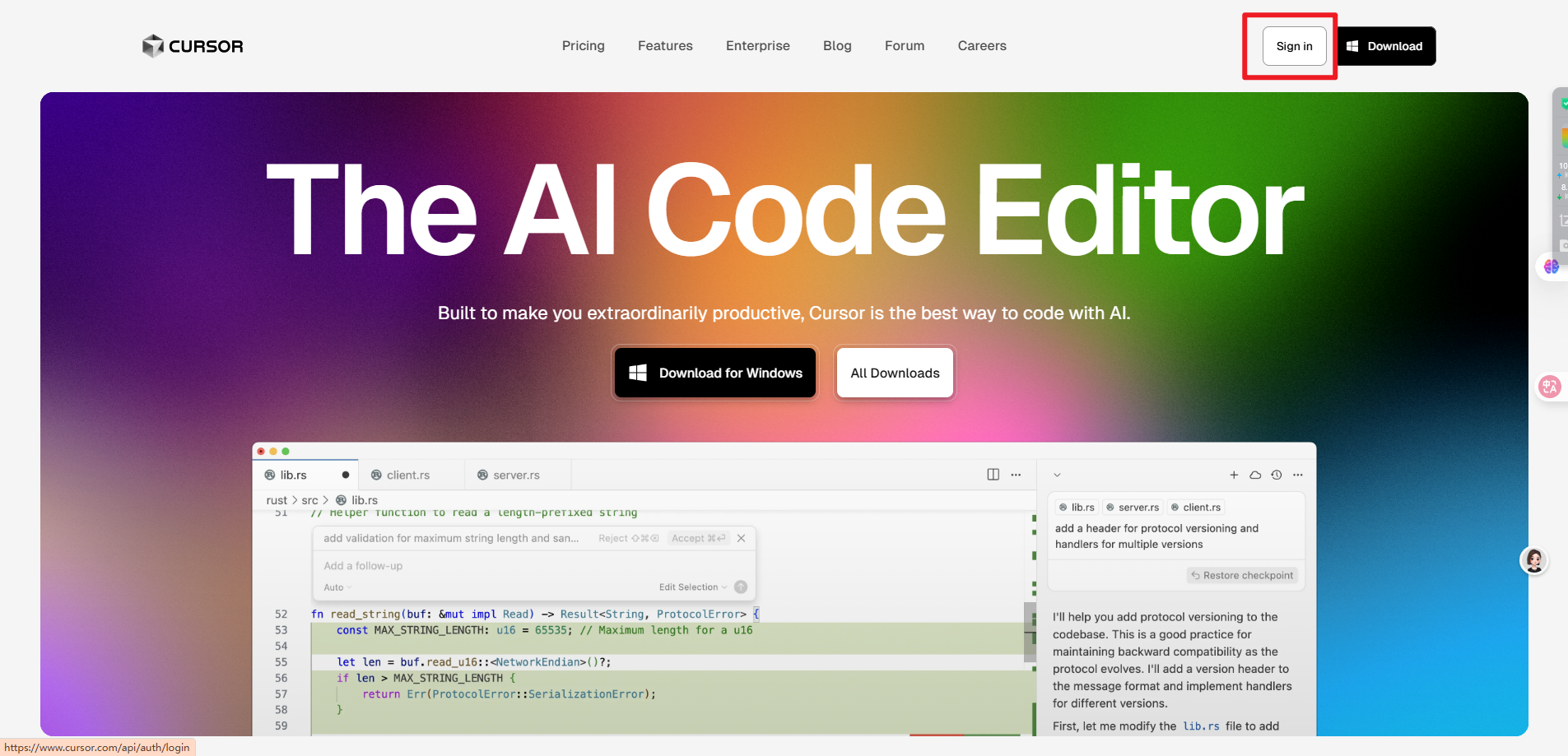
Task: Open chat history clock icon
Action: [x=1277, y=475]
